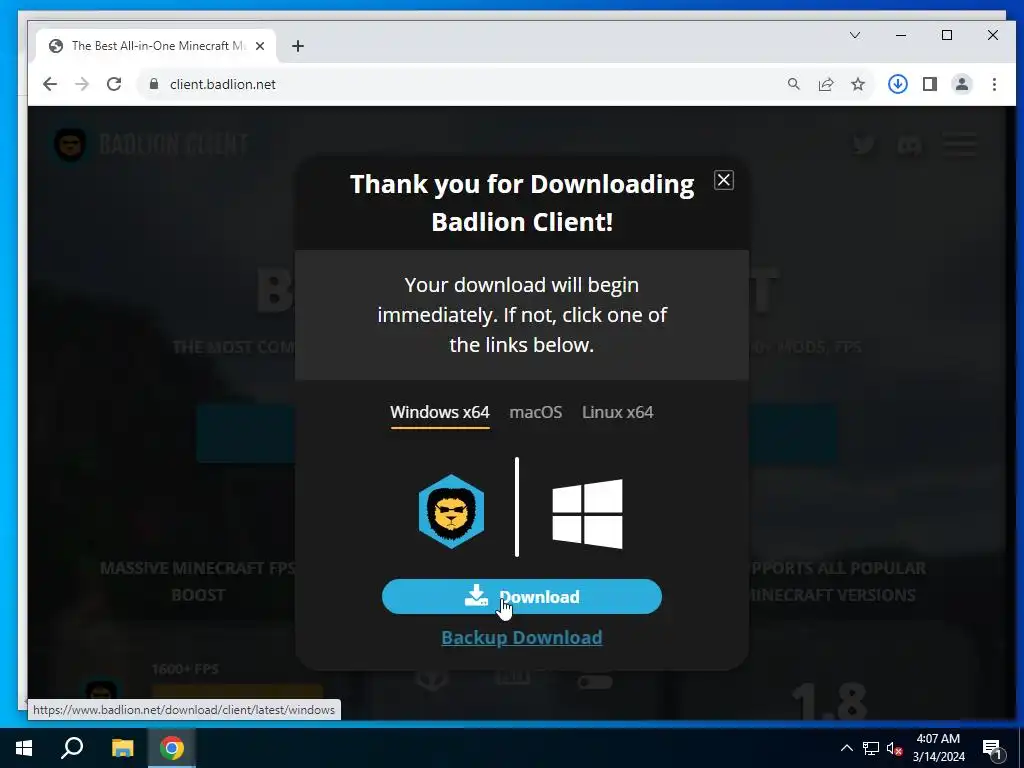Share this page via share icon
1024x768 pixels.
pos(826,84)
